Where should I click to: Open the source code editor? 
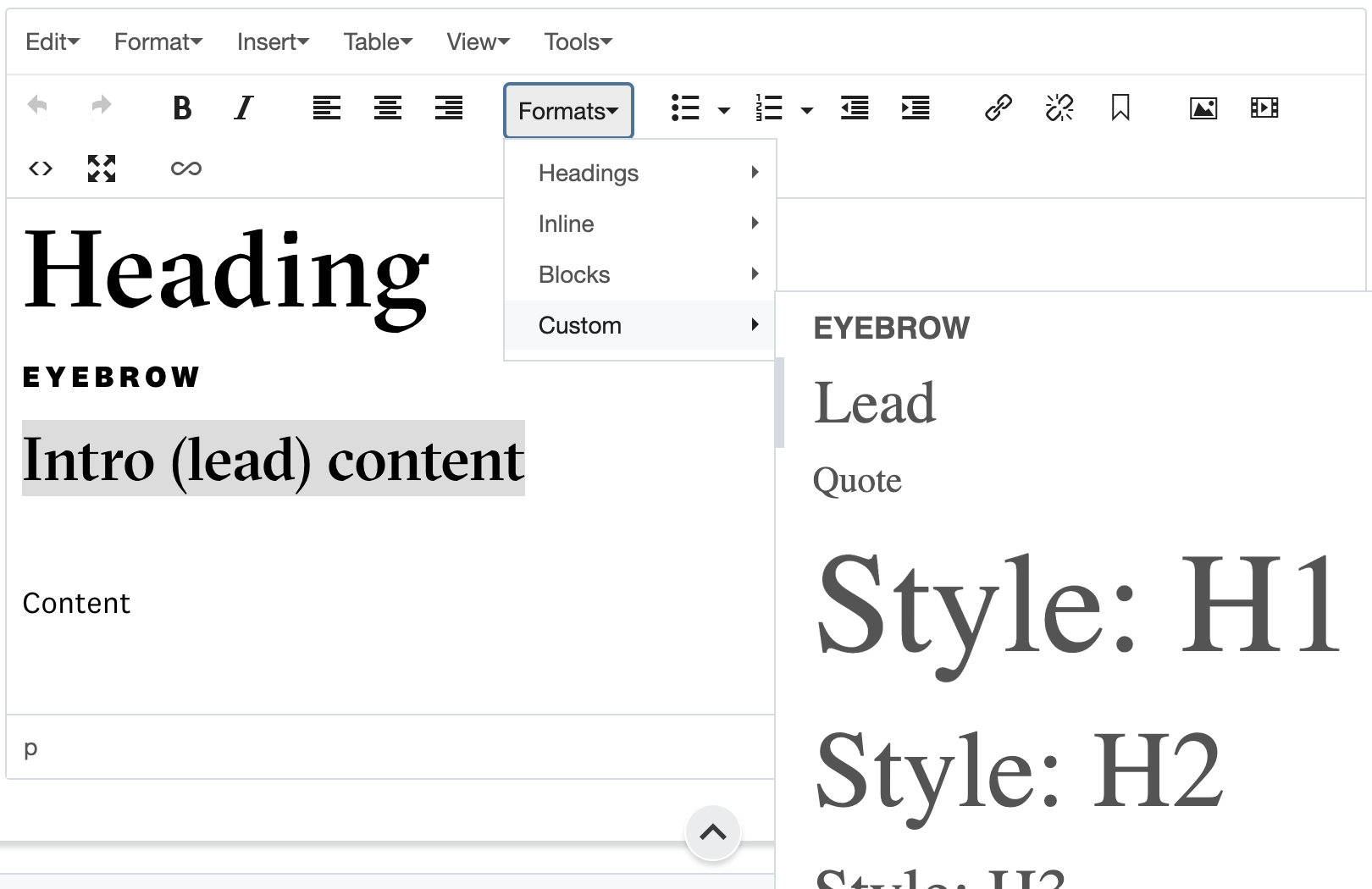click(40, 168)
